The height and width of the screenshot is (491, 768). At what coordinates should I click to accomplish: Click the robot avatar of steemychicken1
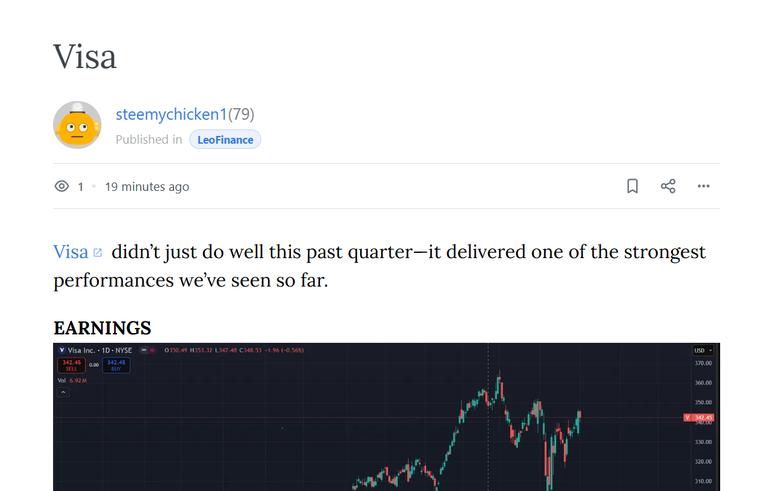pos(77,125)
